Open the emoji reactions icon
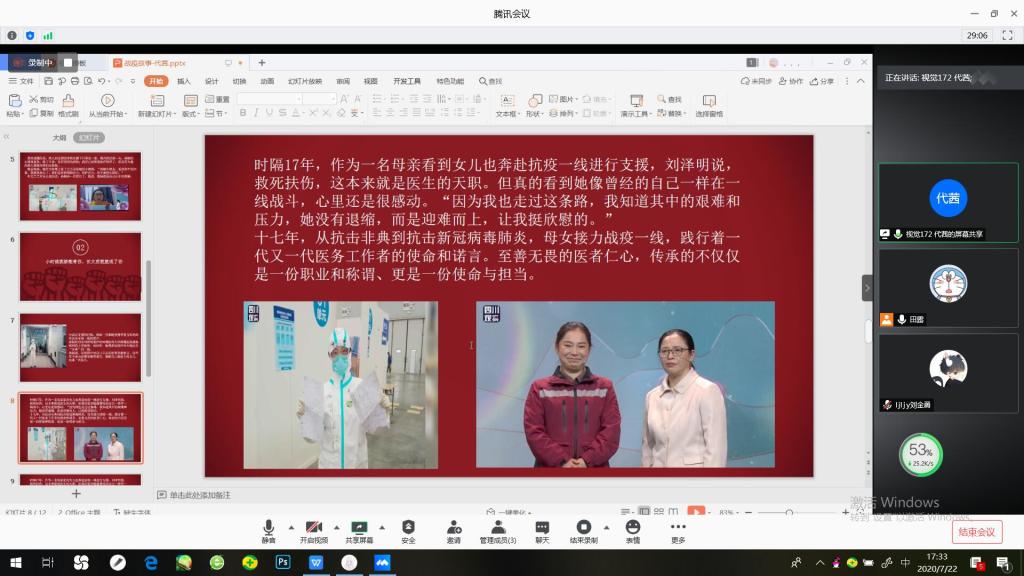This screenshot has width=1024, height=576. (632, 528)
